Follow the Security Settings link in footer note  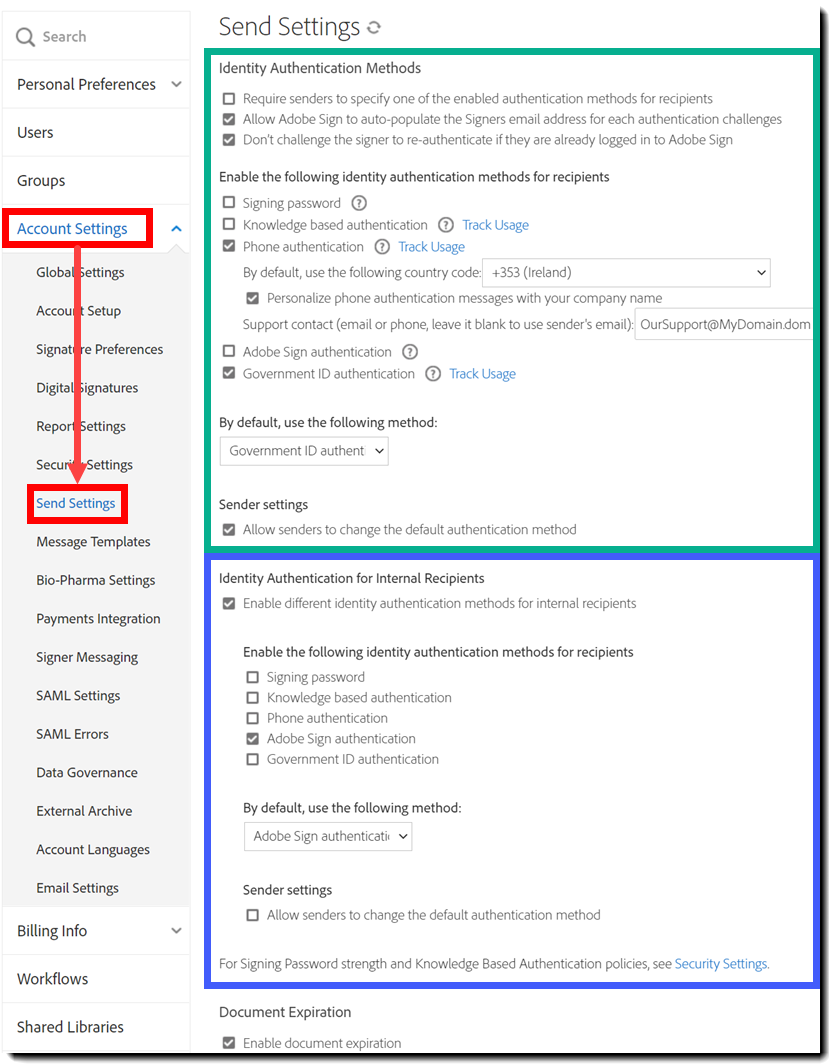click(x=721, y=964)
